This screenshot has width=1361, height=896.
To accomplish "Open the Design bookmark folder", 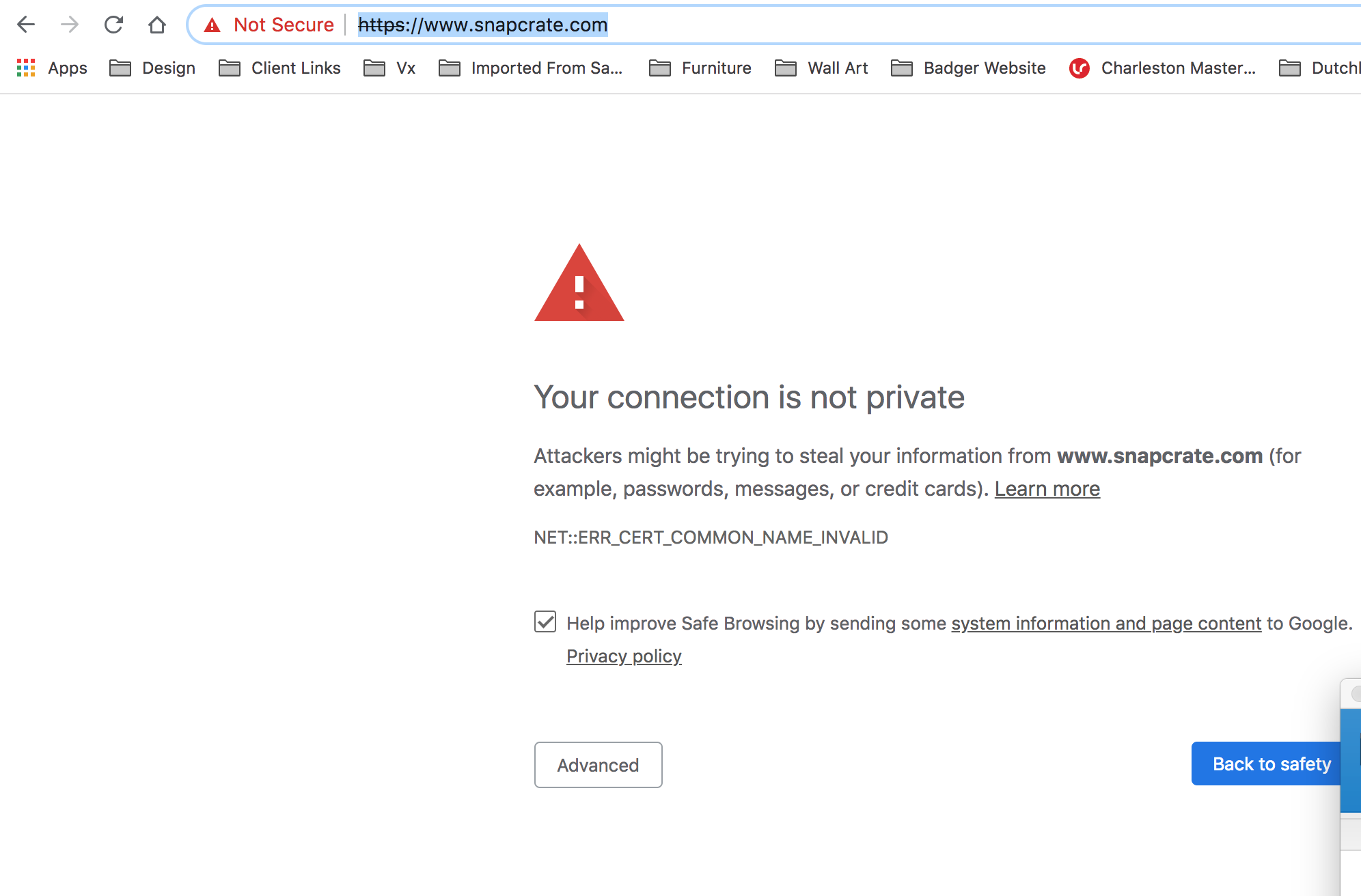I will [x=152, y=68].
